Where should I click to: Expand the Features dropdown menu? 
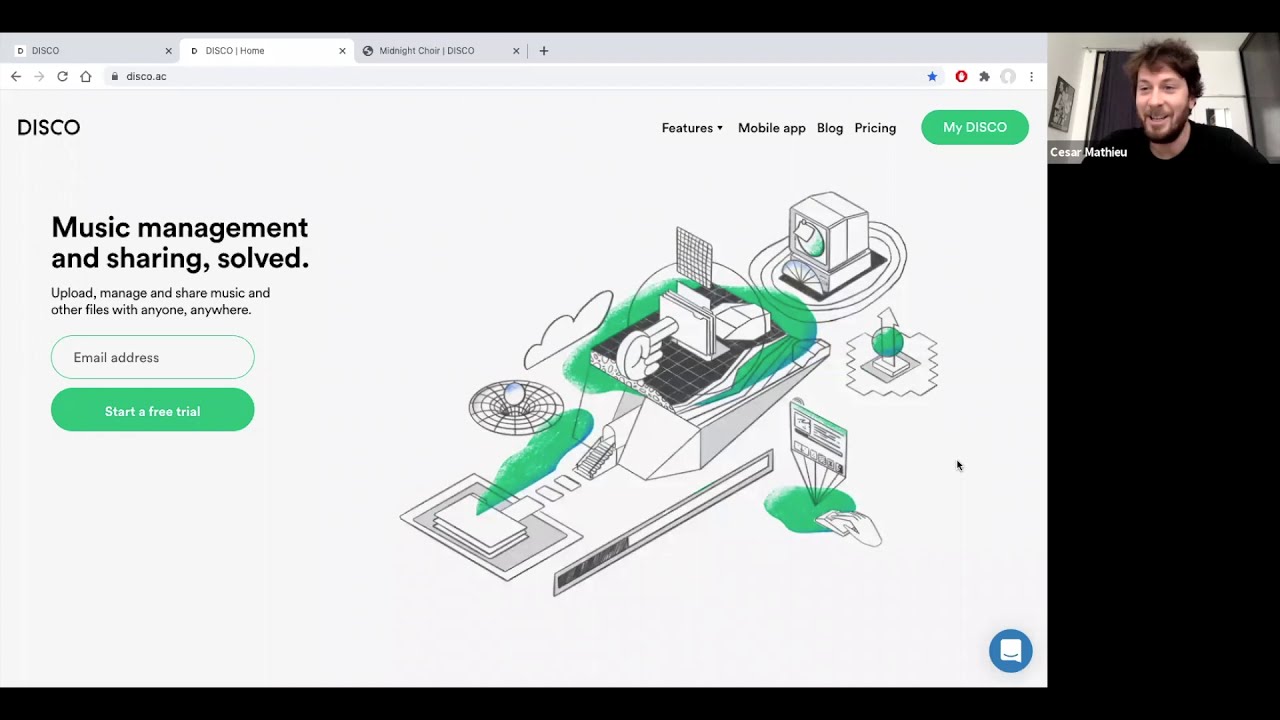692,128
